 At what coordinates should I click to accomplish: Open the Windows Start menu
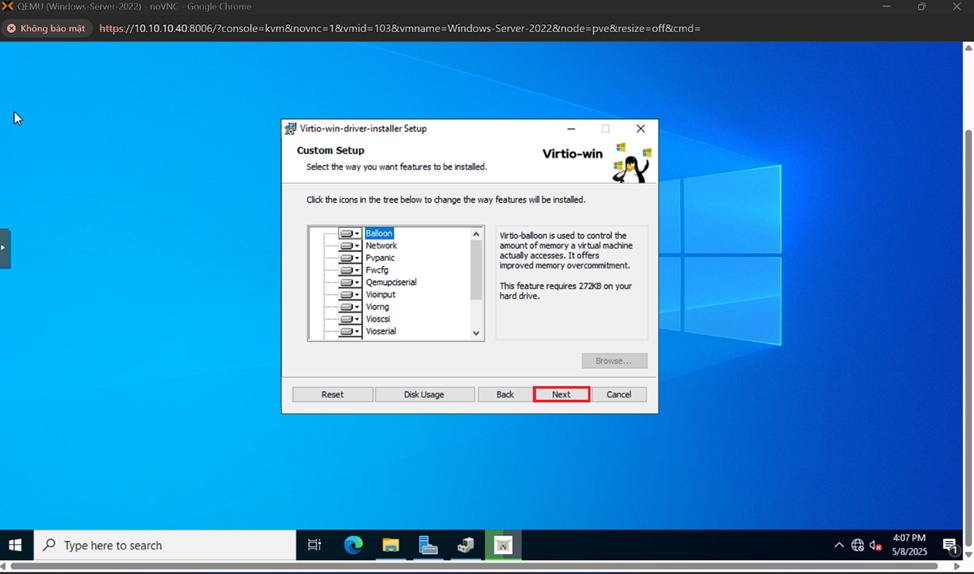tap(15, 545)
